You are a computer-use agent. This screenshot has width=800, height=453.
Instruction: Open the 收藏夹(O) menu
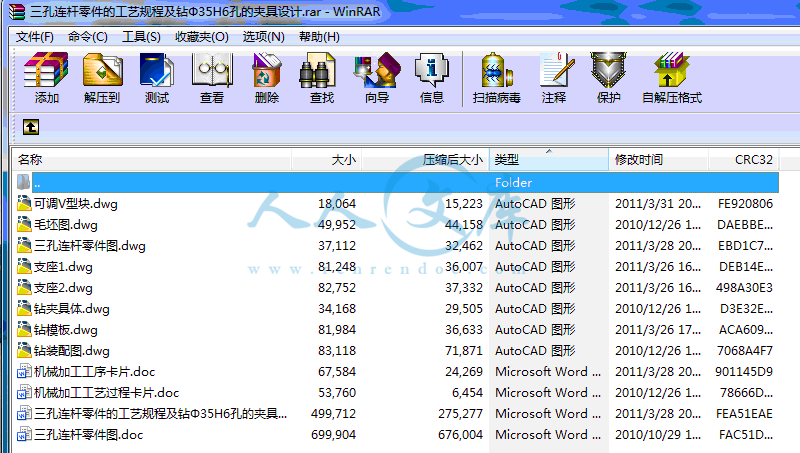202,37
